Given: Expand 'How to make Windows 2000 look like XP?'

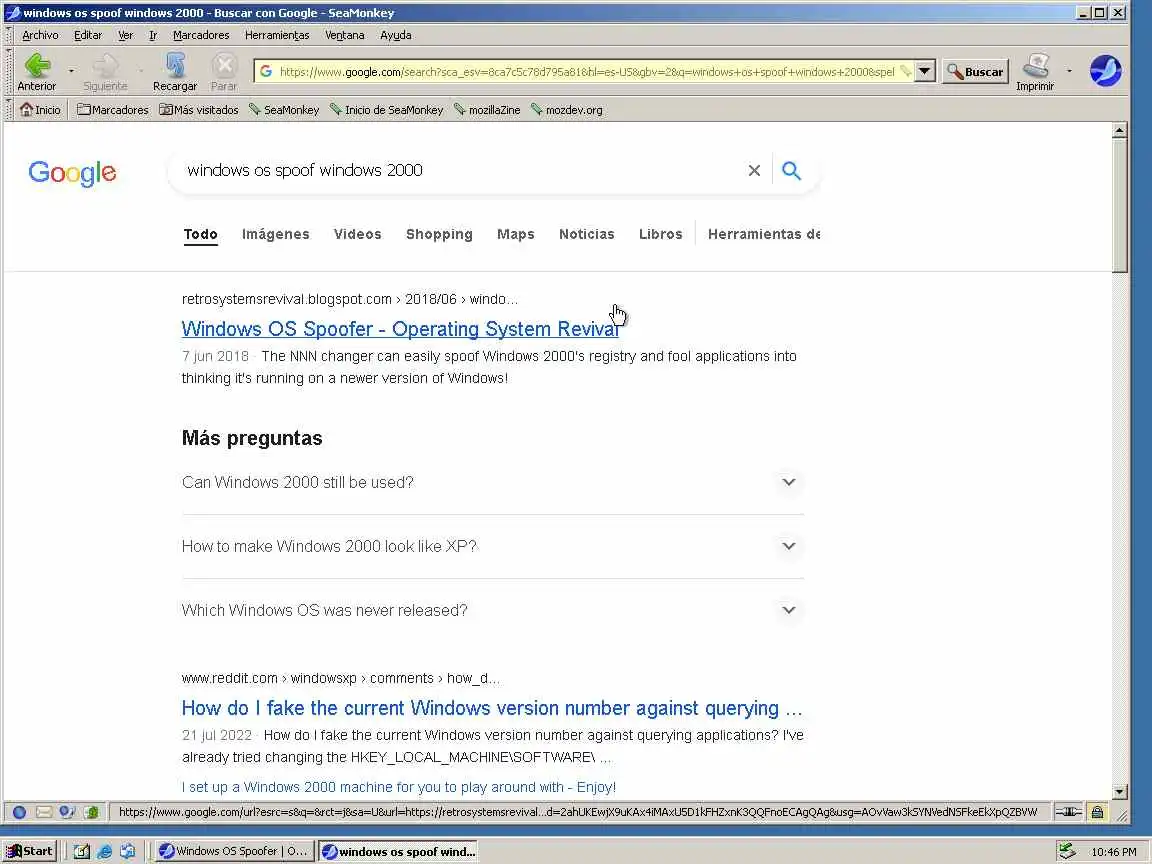Looking at the screenshot, I should [492, 546].
